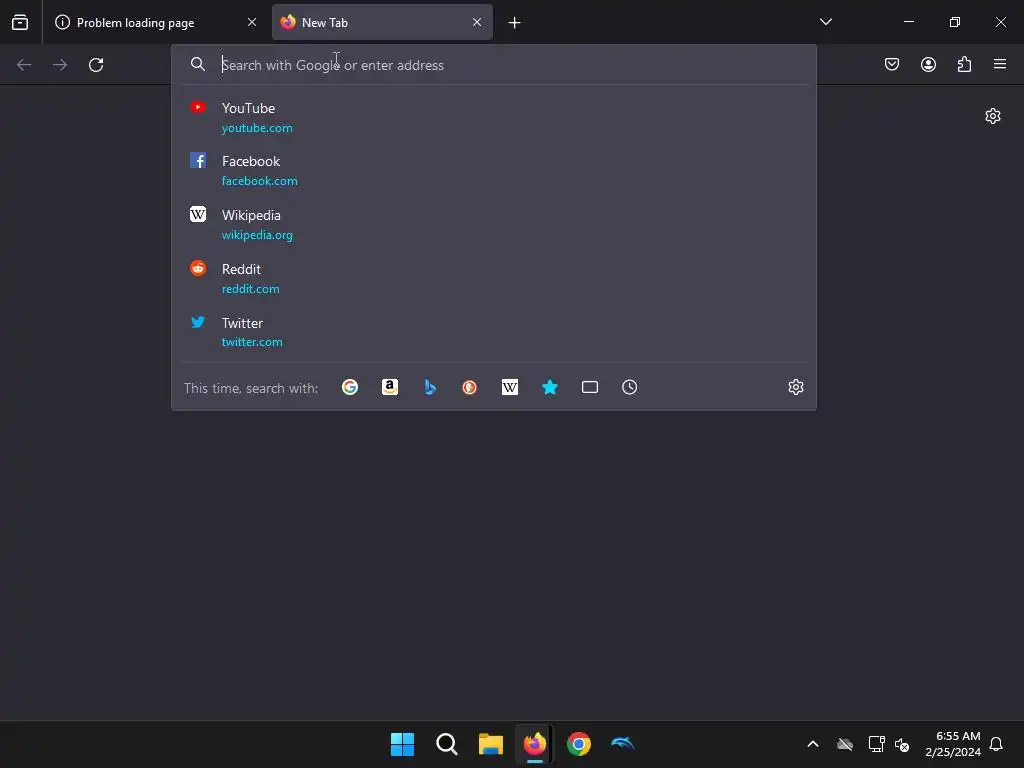1024x768 pixels.
Task: Open Windows taskbar search
Action: coord(447,744)
